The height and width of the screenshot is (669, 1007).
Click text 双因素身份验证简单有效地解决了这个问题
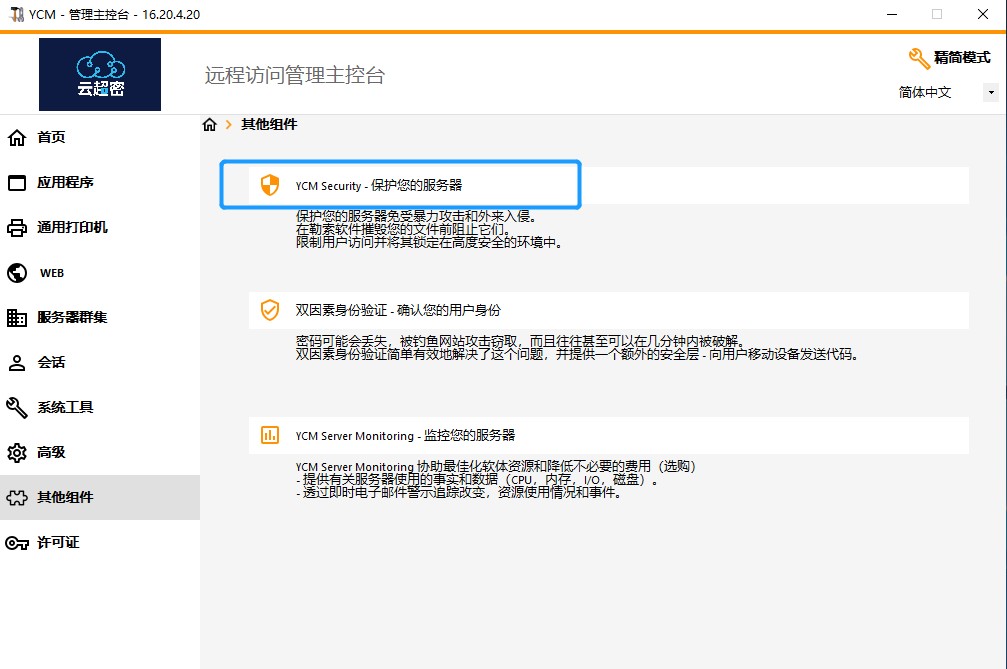419,354
